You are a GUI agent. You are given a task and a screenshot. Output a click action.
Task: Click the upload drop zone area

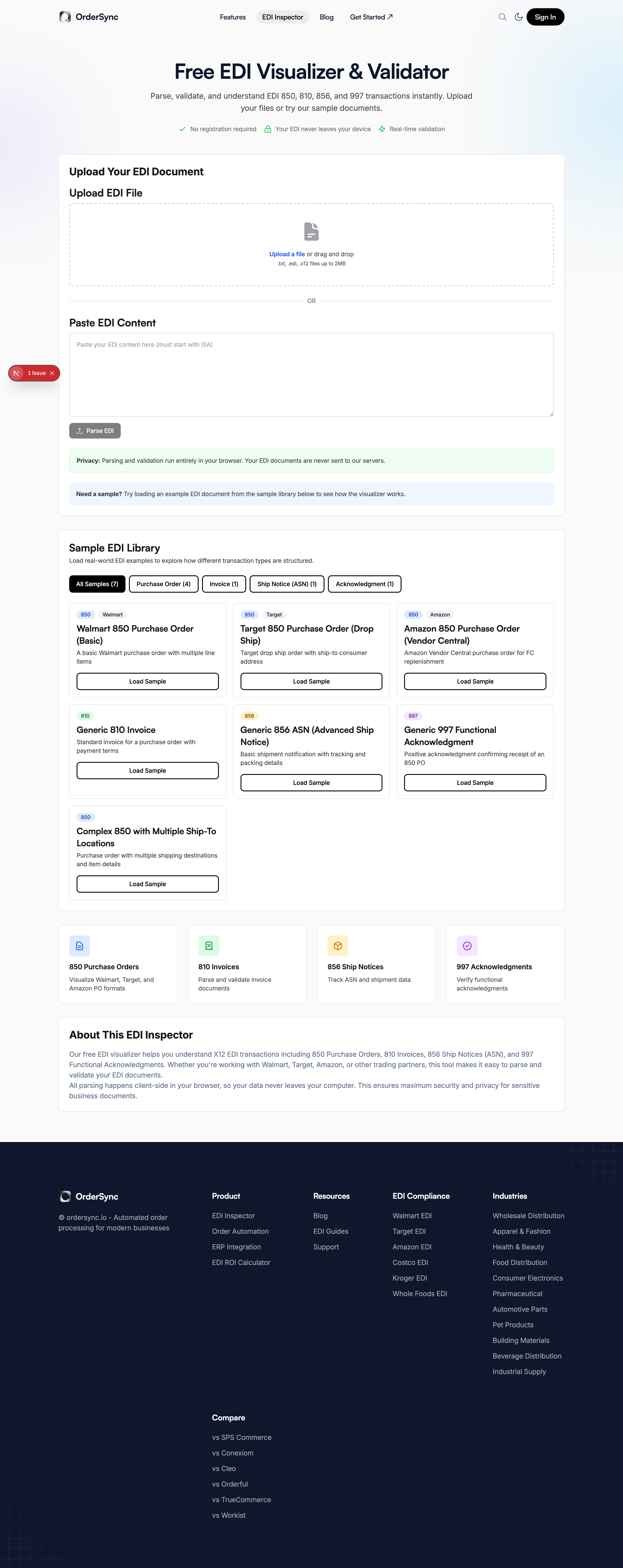click(x=311, y=245)
